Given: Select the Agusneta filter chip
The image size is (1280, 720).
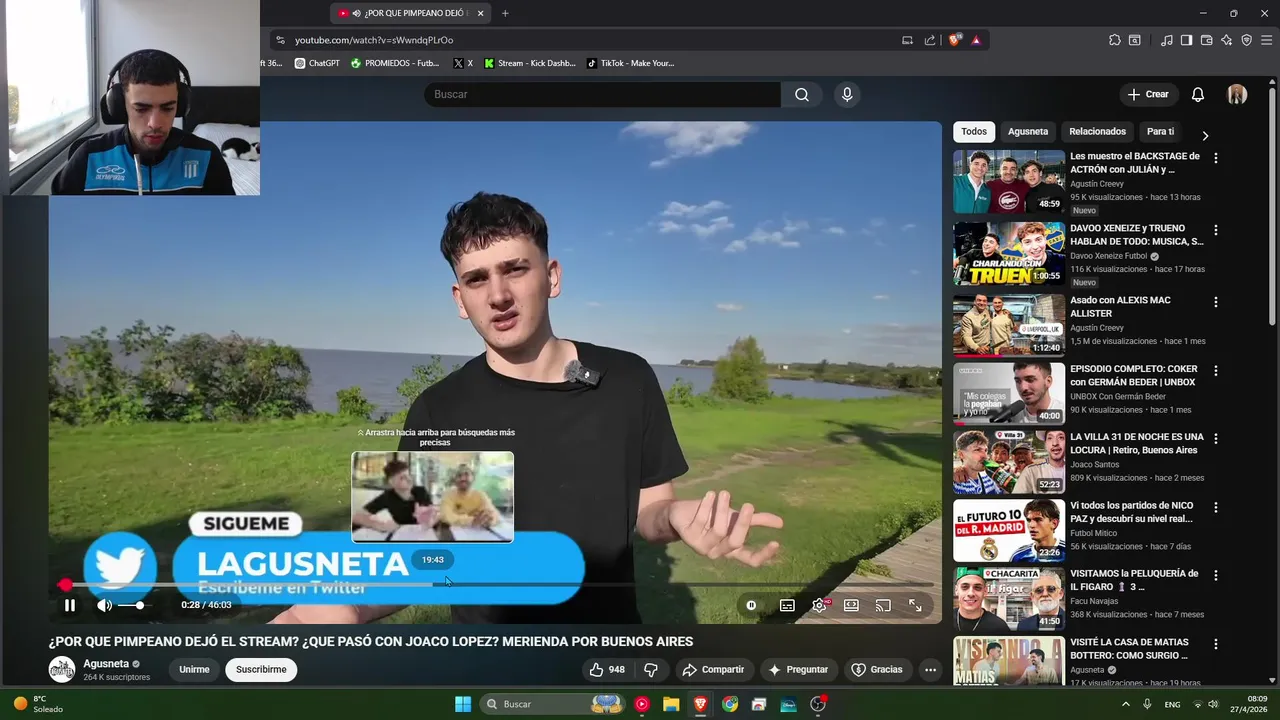Looking at the screenshot, I should click(x=1028, y=132).
